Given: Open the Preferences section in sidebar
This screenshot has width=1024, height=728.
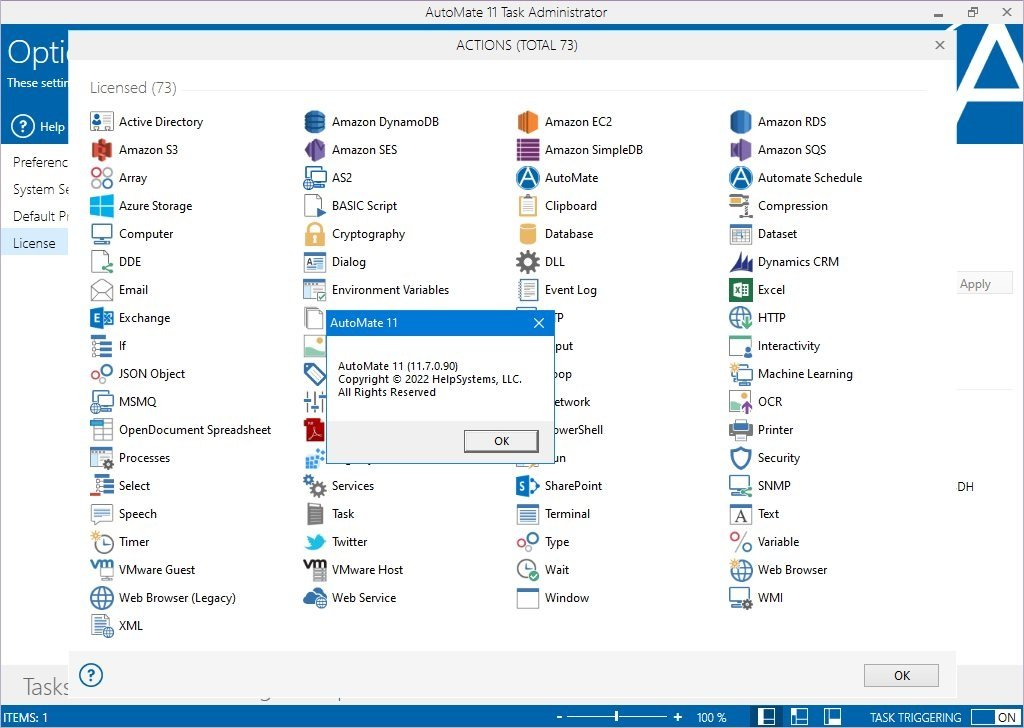Looking at the screenshot, I should point(40,162).
